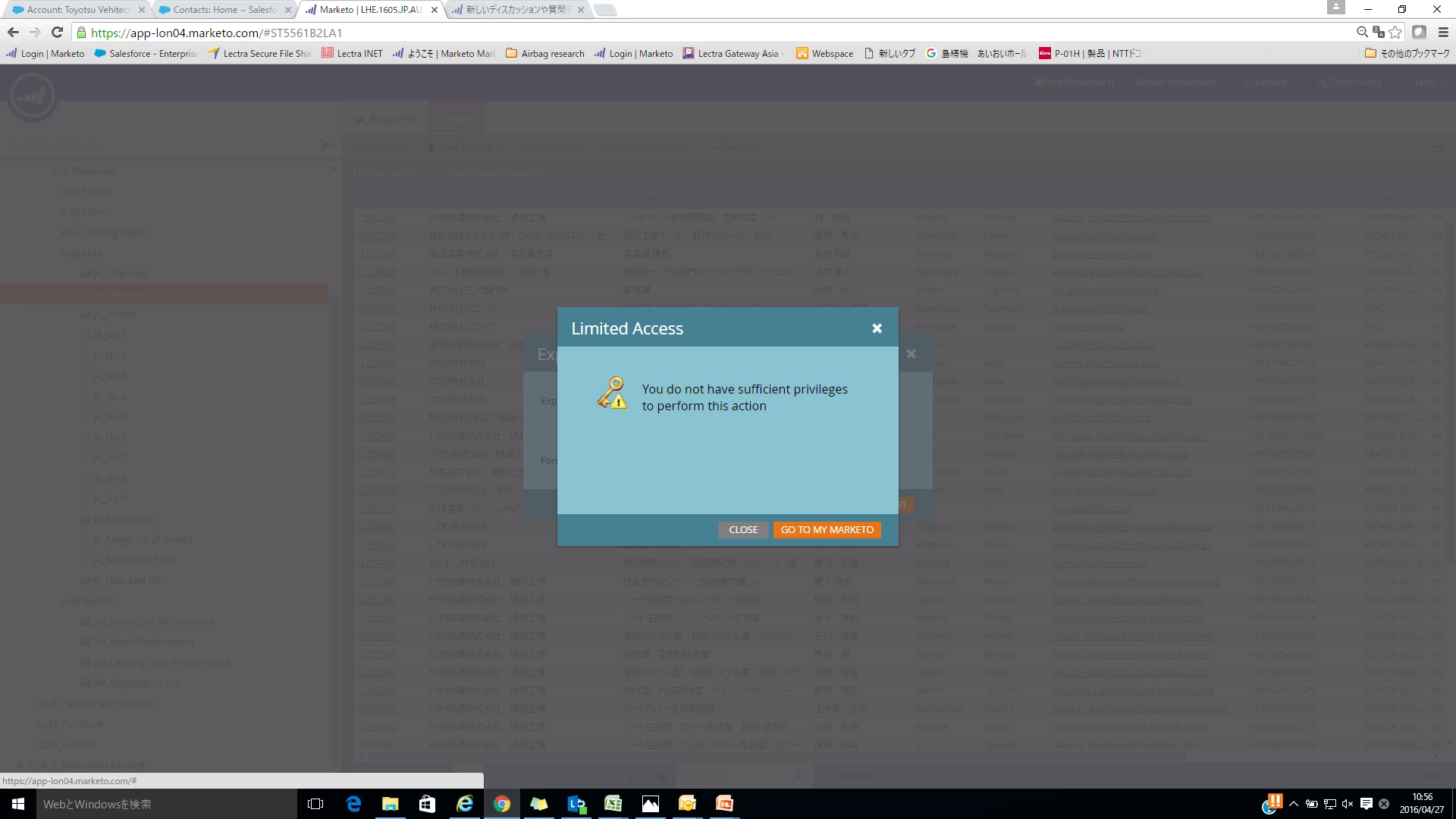Open Windows Task View button
Viewport: 1456px width, 819px height.
coord(315,804)
